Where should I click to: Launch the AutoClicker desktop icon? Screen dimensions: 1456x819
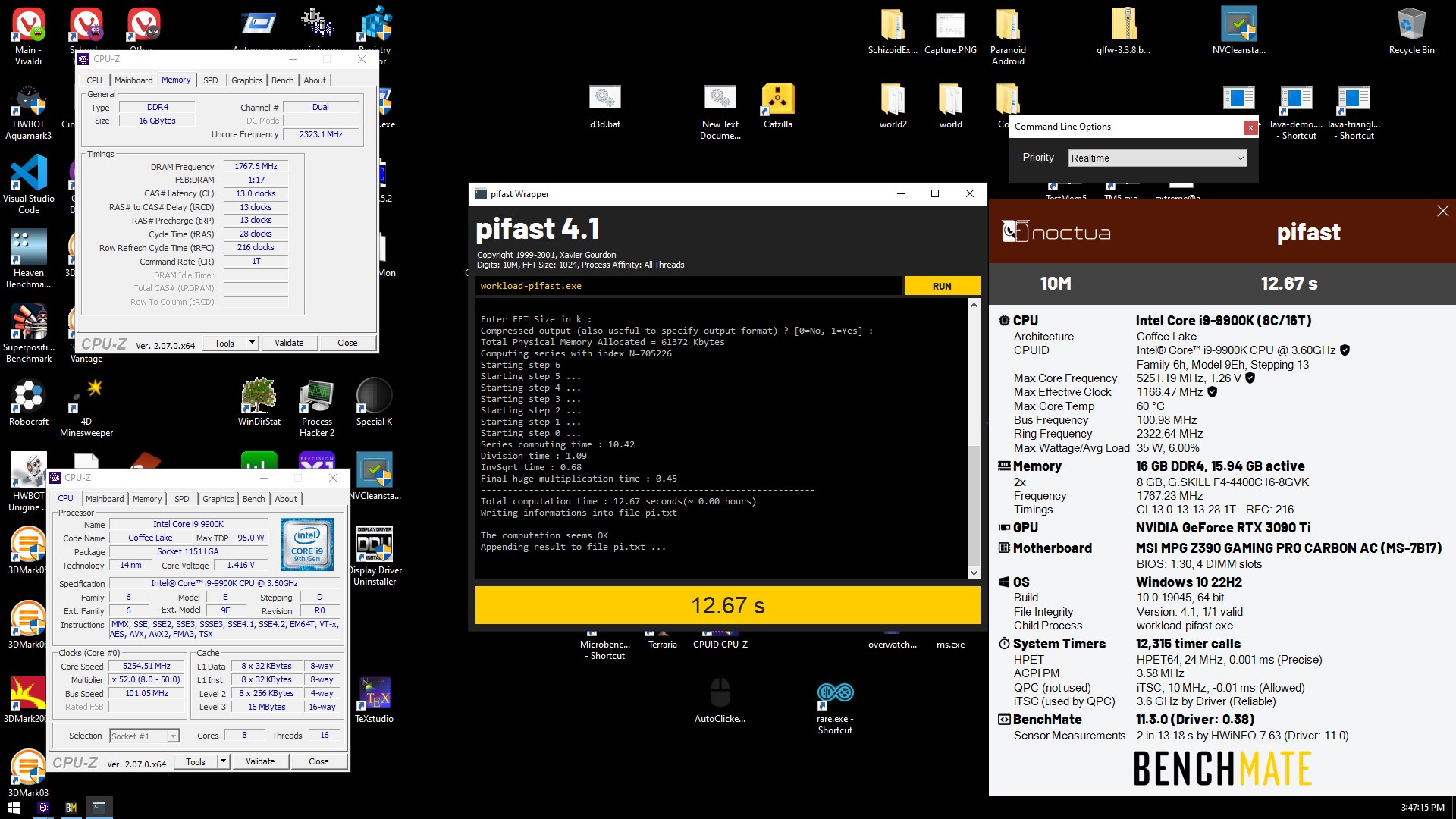pos(720,699)
